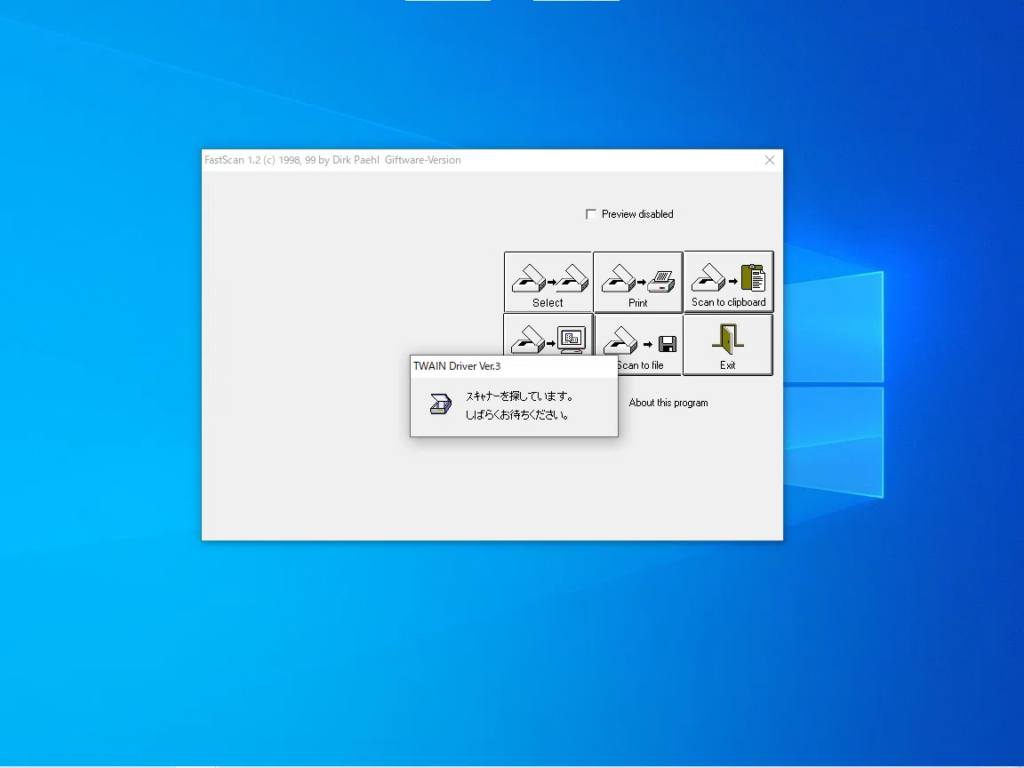Click the "Exit" text label

pos(728,366)
